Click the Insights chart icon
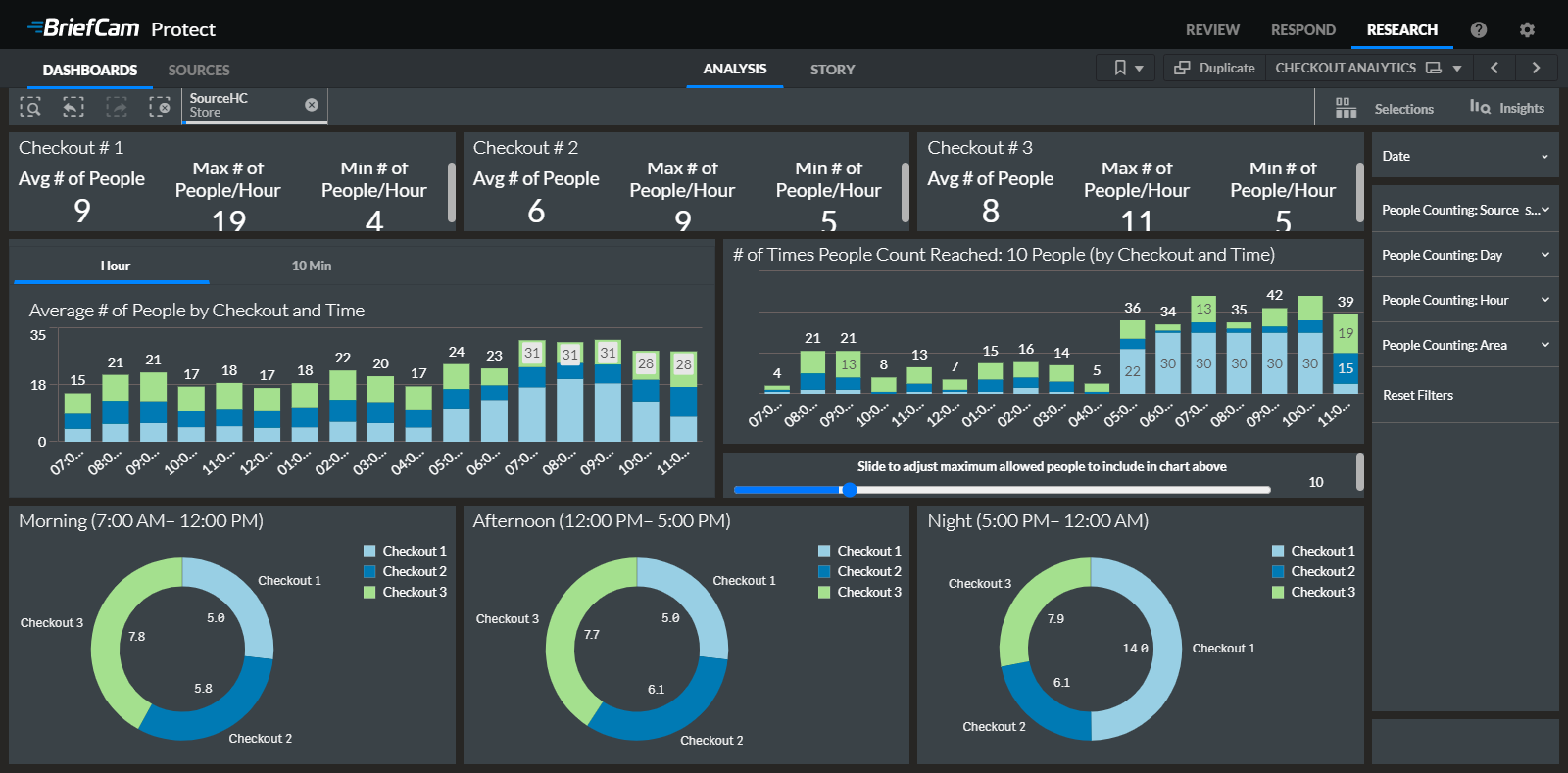This screenshot has width=1568, height=773. [x=1480, y=107]
